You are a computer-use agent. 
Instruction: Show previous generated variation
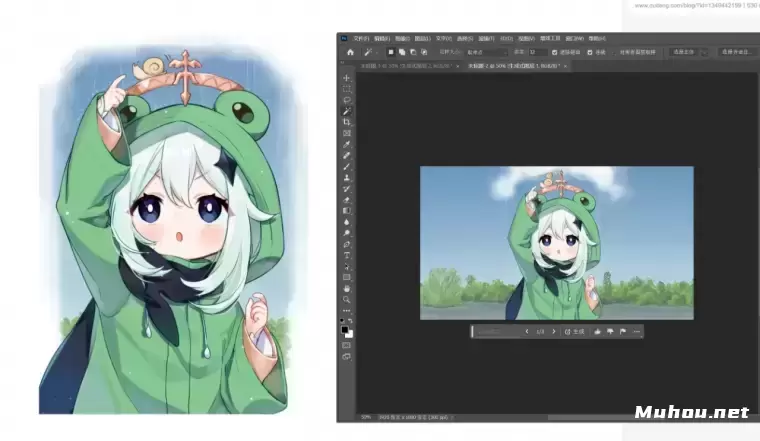[x=527, y=332]
